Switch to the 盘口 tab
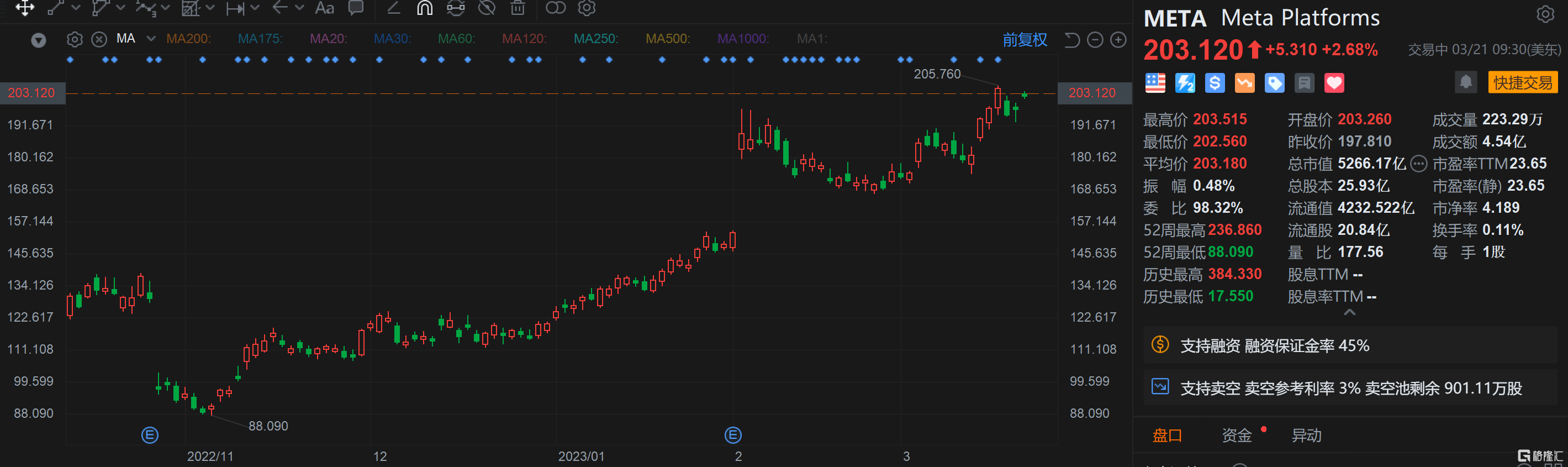The image size is (1568, 467). click(x=1167, y=435)
